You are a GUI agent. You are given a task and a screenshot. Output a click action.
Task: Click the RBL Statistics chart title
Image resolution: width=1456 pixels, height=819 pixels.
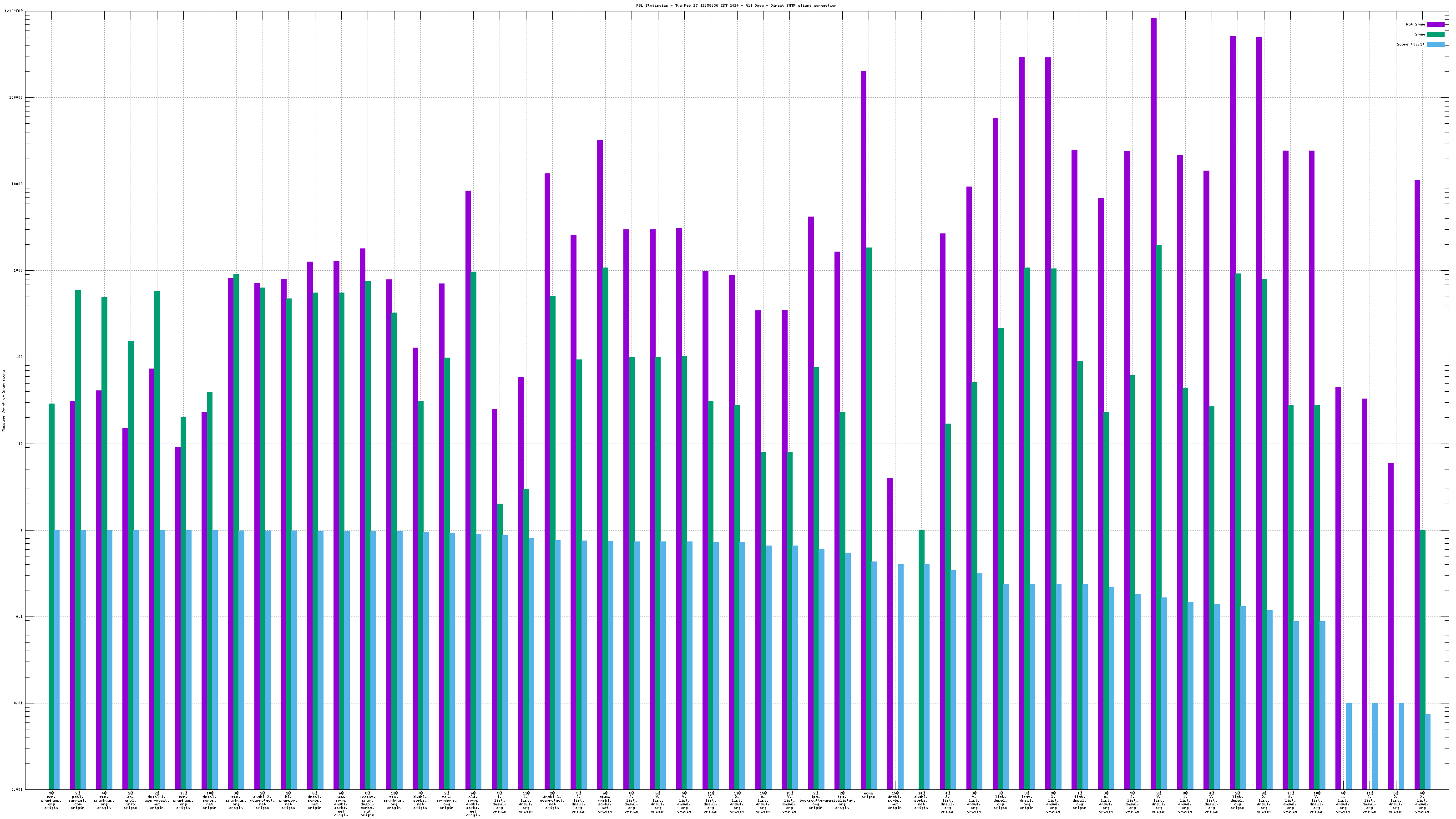[736, 5]
